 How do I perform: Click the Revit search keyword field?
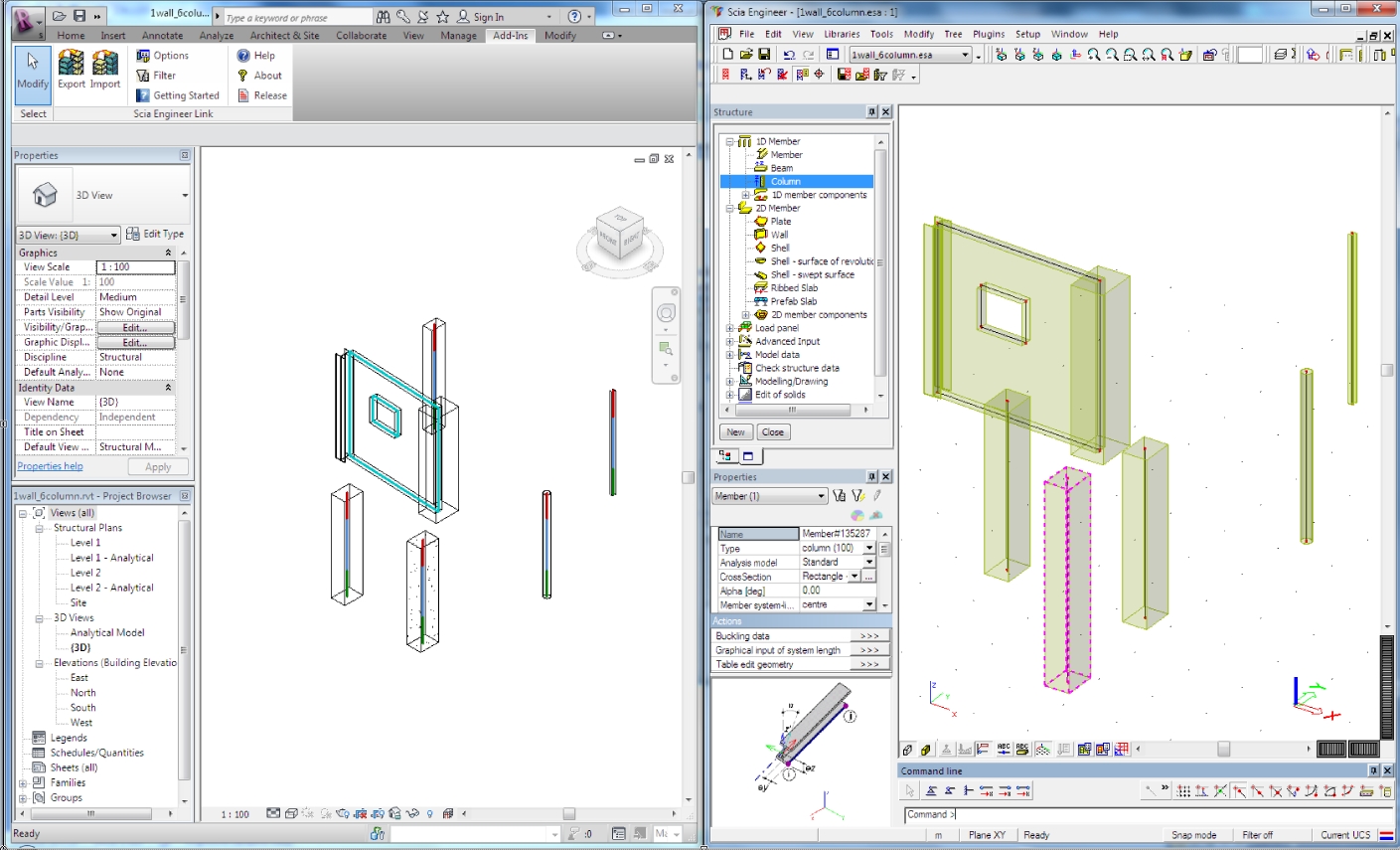tap(297, 17)
